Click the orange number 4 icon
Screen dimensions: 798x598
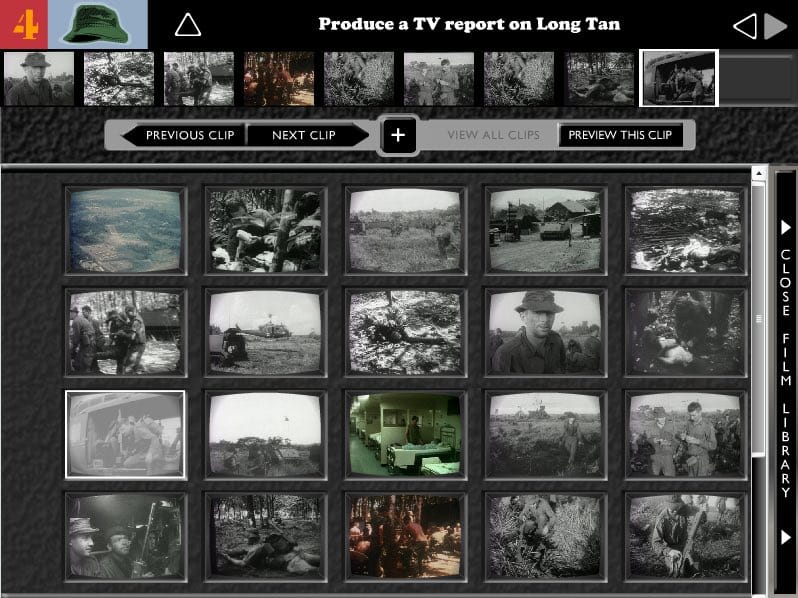(24, 24)
